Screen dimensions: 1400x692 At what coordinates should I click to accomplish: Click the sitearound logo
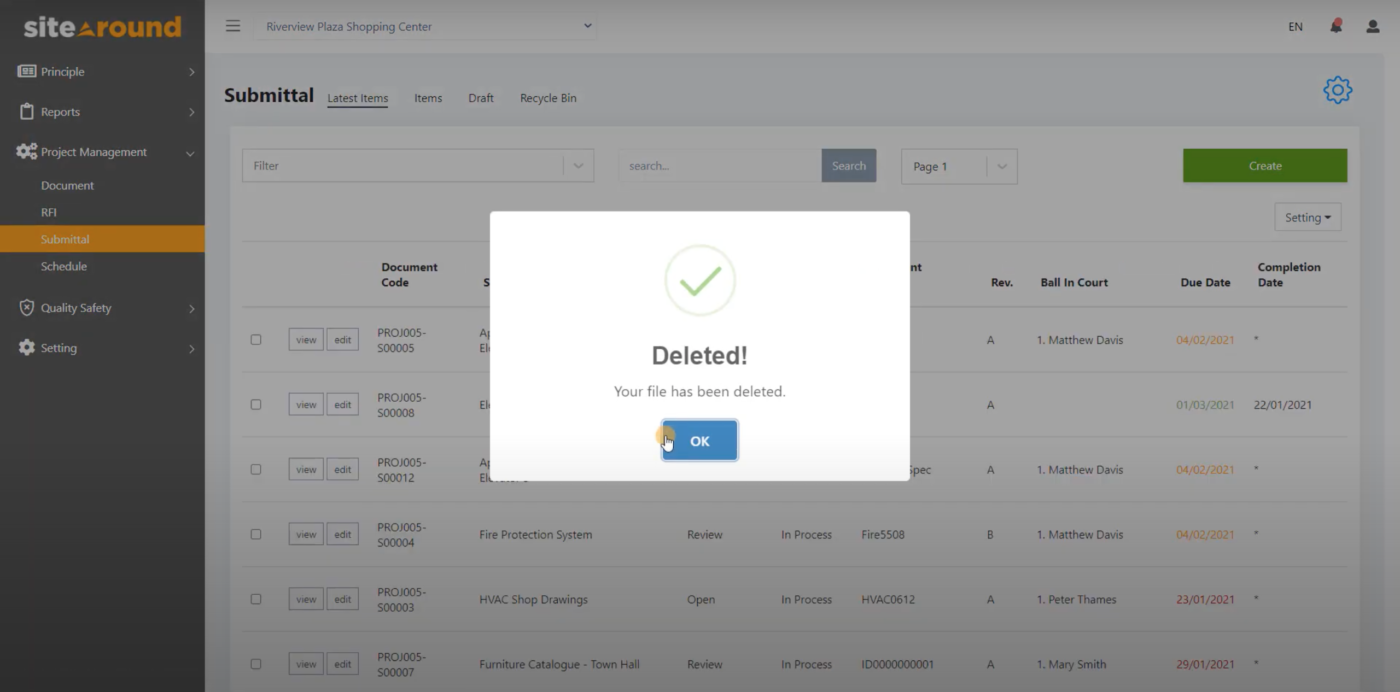point(102,27)
